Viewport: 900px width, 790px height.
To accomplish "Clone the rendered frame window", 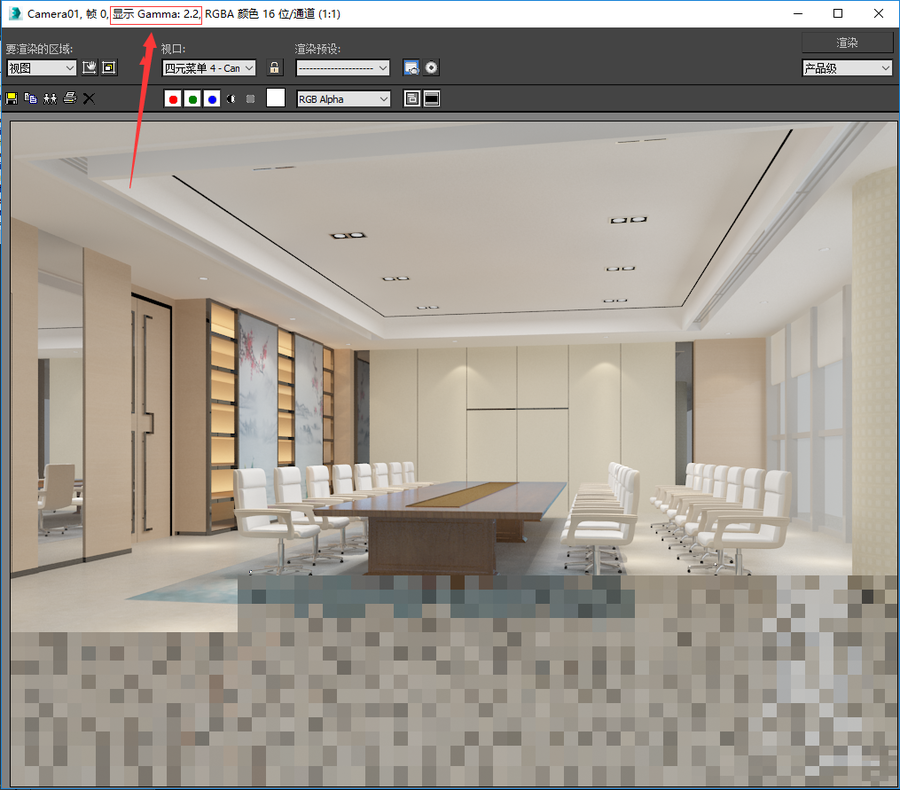I will [x=51, y=99].
